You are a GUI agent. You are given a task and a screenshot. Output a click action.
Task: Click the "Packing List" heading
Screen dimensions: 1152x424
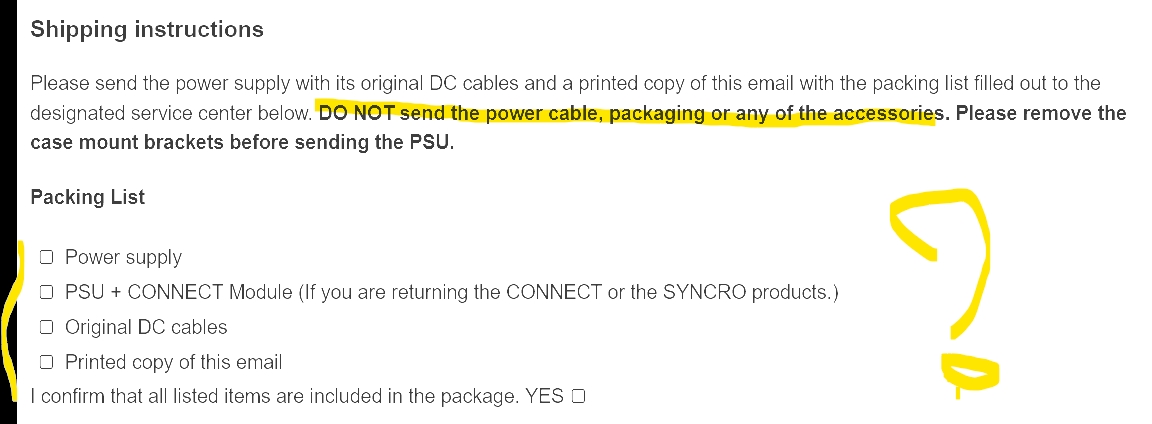pyautogui.click(x=88, y=197)
